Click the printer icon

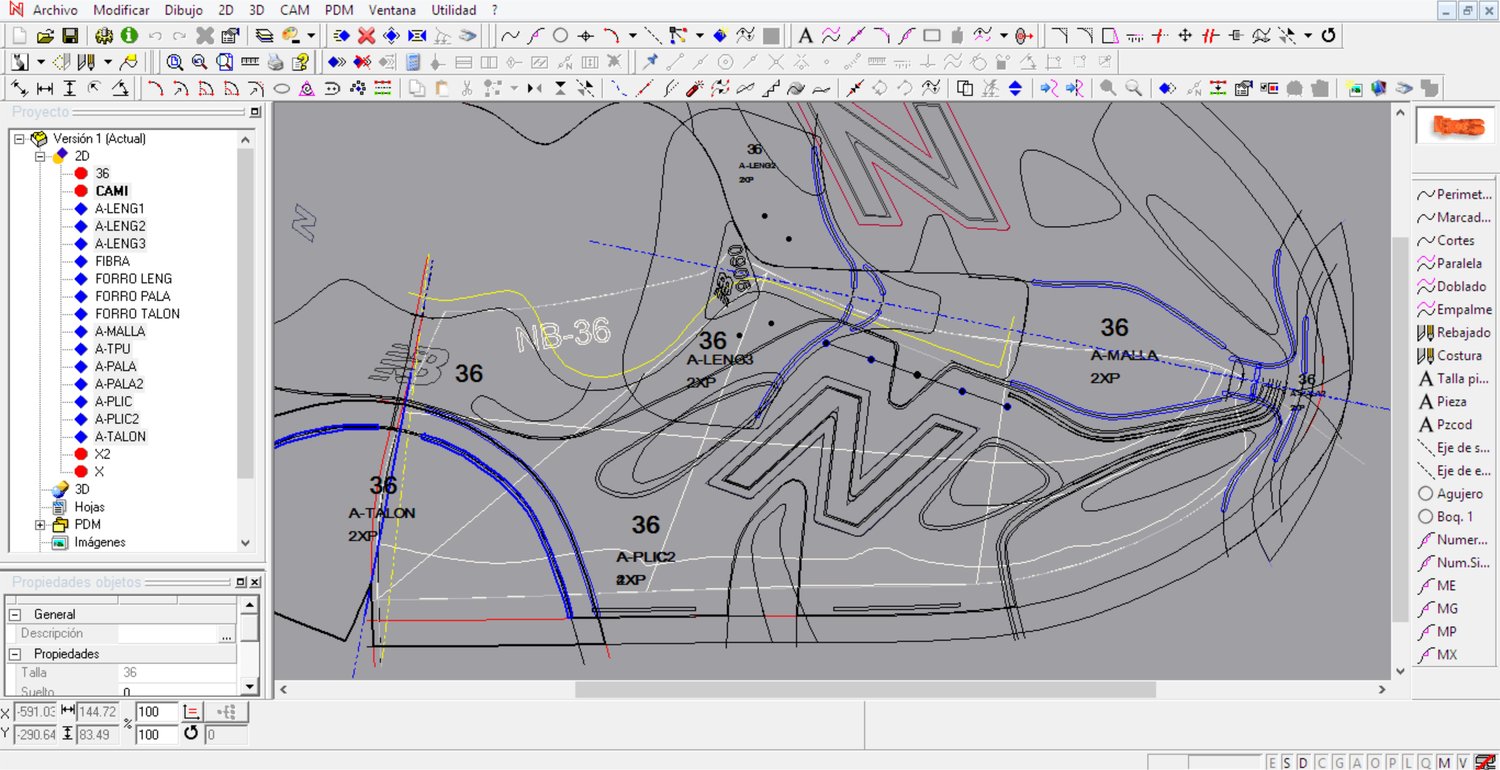275,62
